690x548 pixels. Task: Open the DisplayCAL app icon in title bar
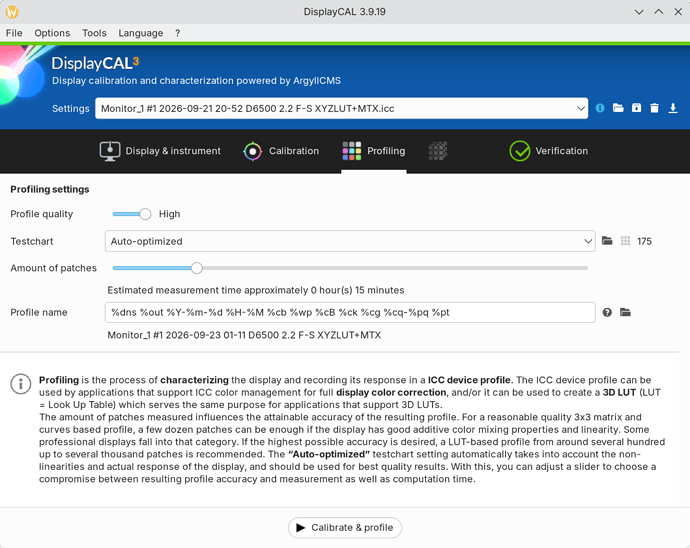(12, 12)
